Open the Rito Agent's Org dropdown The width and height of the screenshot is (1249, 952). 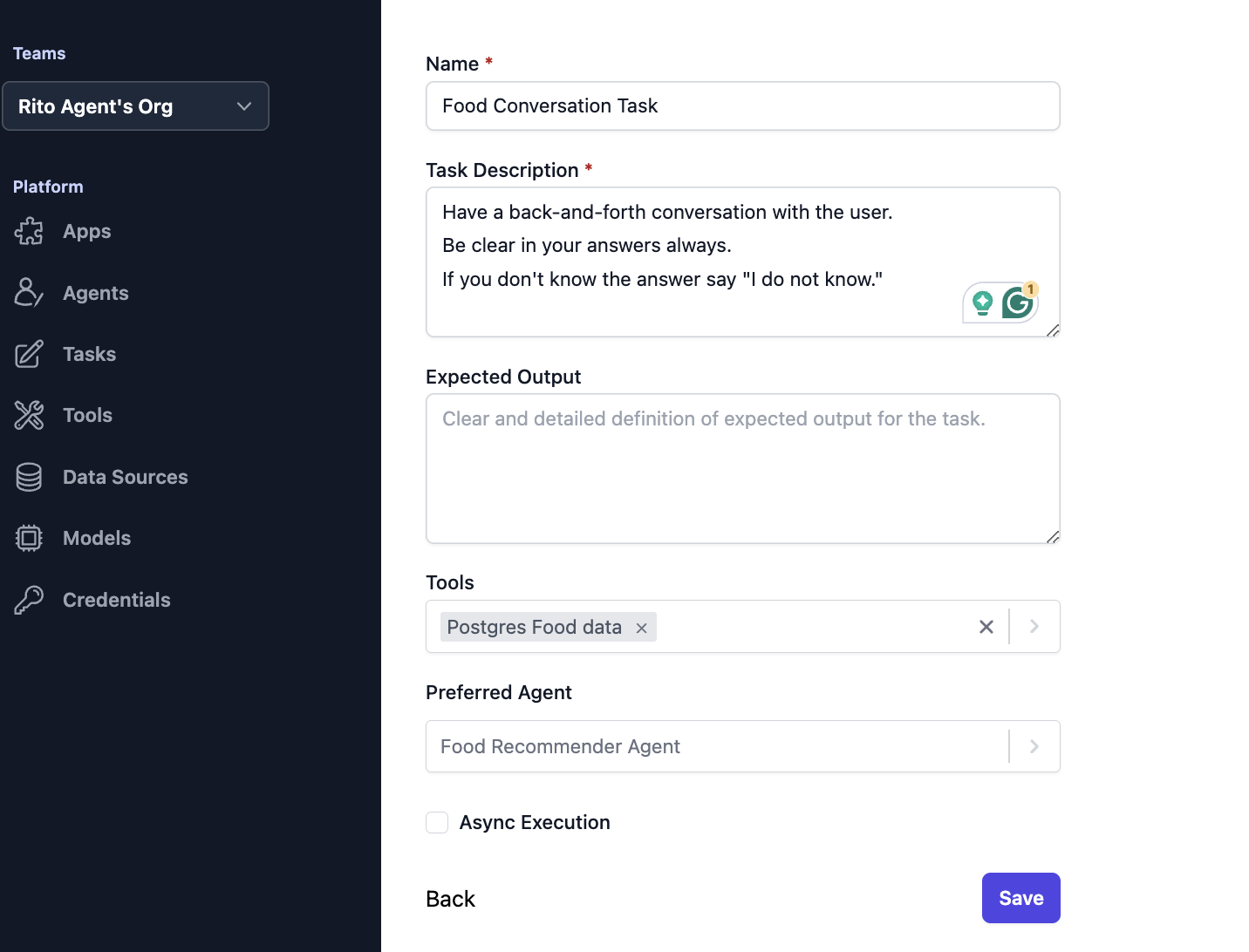pyautogui.click(x=135, y=106)
